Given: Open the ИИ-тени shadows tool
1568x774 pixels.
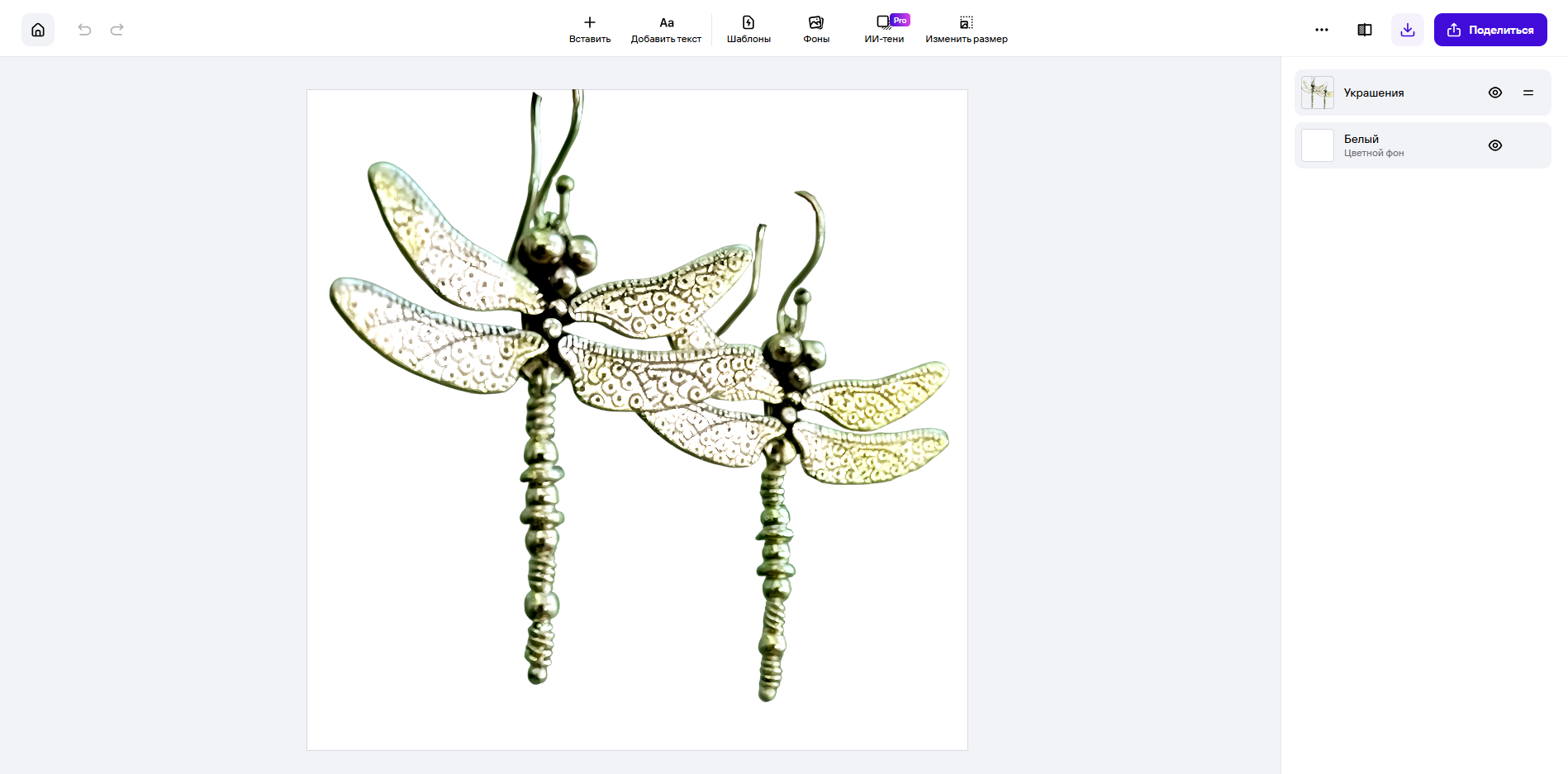Looking at the screenshot, I should pyautogui.click(x=884, y=30).
